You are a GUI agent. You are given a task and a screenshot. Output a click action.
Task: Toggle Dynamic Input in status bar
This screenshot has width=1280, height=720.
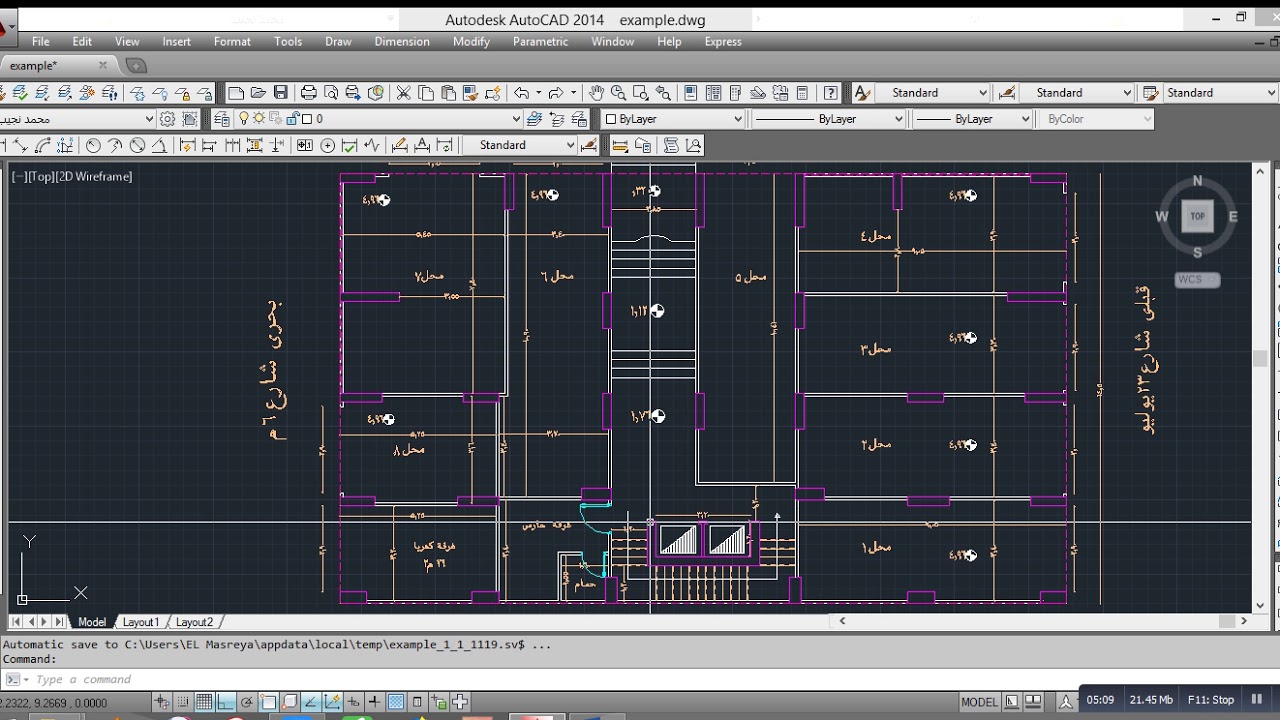[353, 702]
